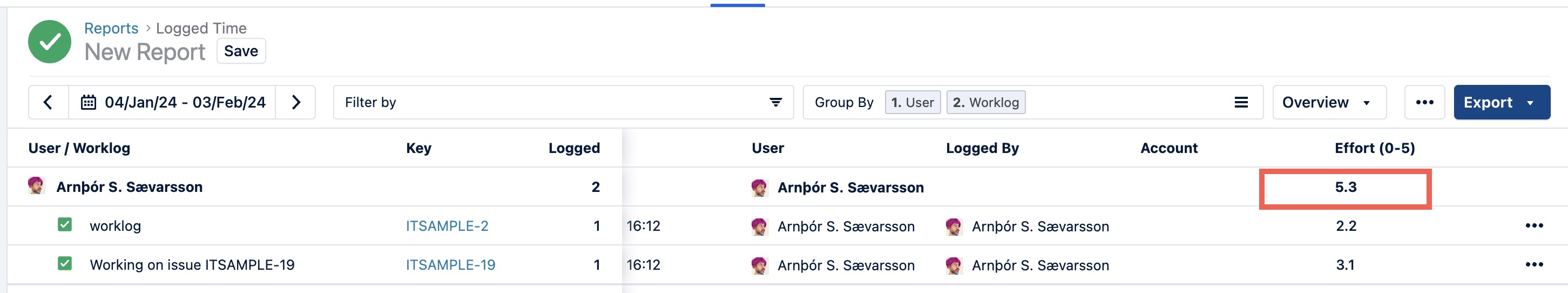Open more options ellipsis beside Export
Image resolution: width=1568 pixels, height=293 pixels.
[1424, 102]
